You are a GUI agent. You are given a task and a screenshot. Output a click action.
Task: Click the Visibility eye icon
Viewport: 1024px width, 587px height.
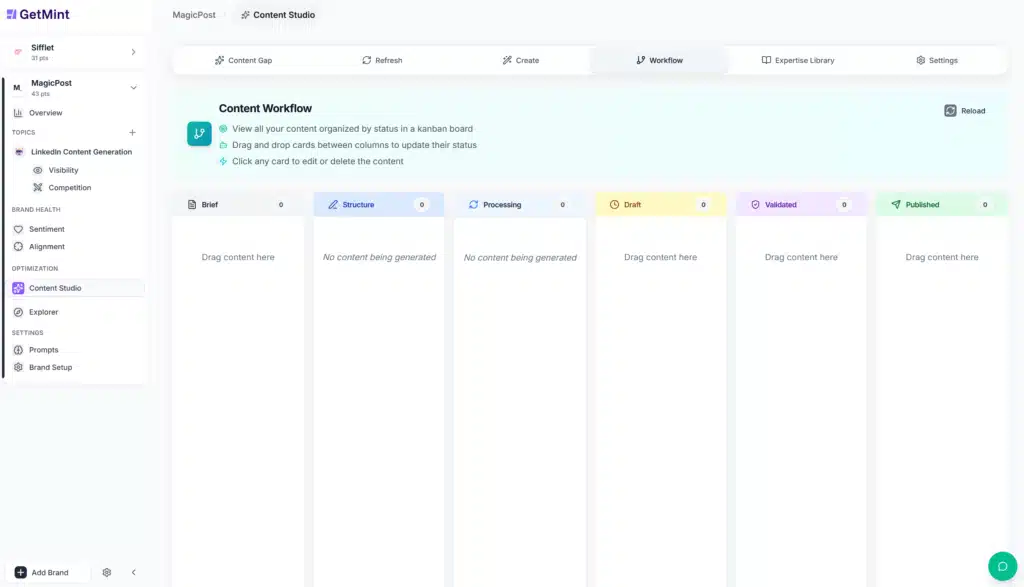pos(38,170)
